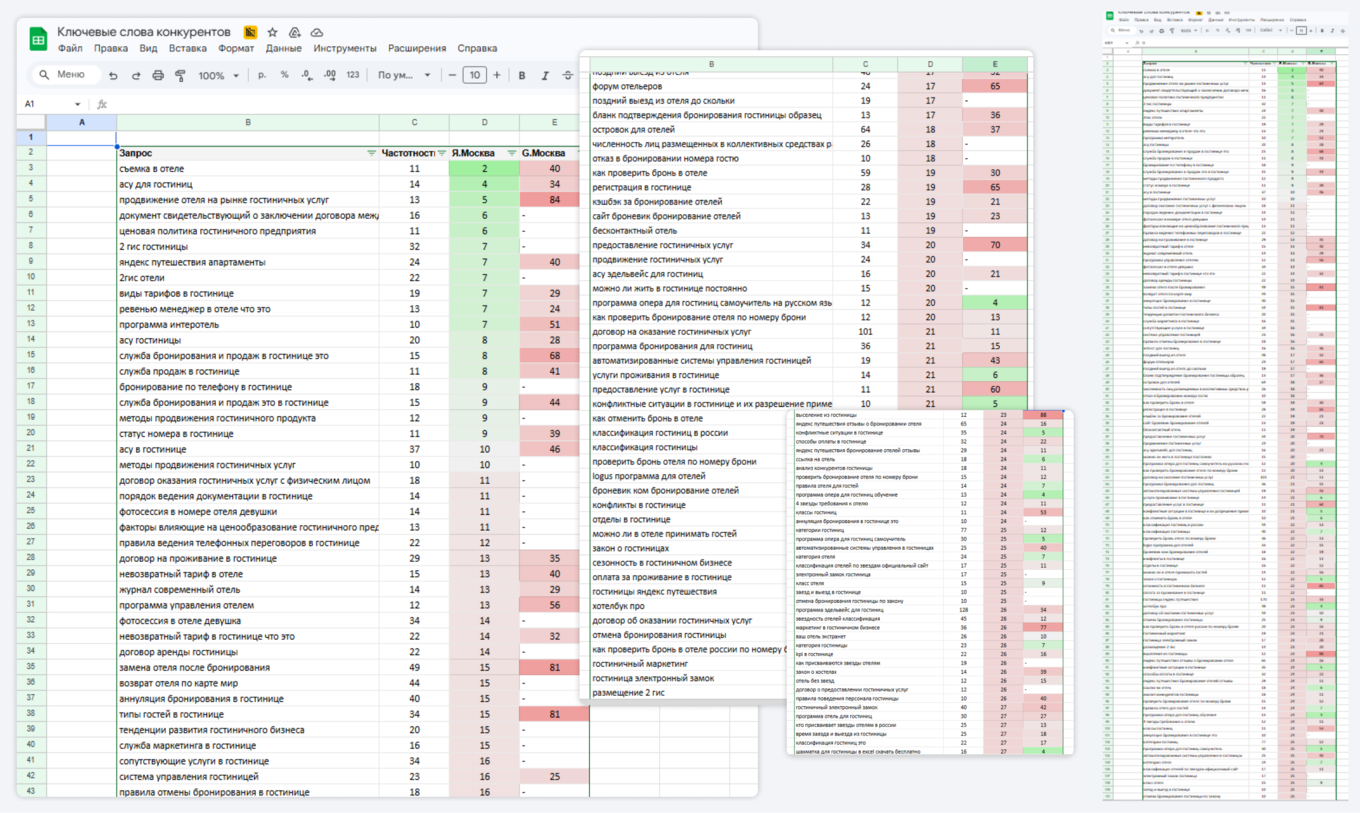Screen dimensions: 1360x813
Task: Open the 100% zoom dropdown
Action: click(x=218, y=75)
